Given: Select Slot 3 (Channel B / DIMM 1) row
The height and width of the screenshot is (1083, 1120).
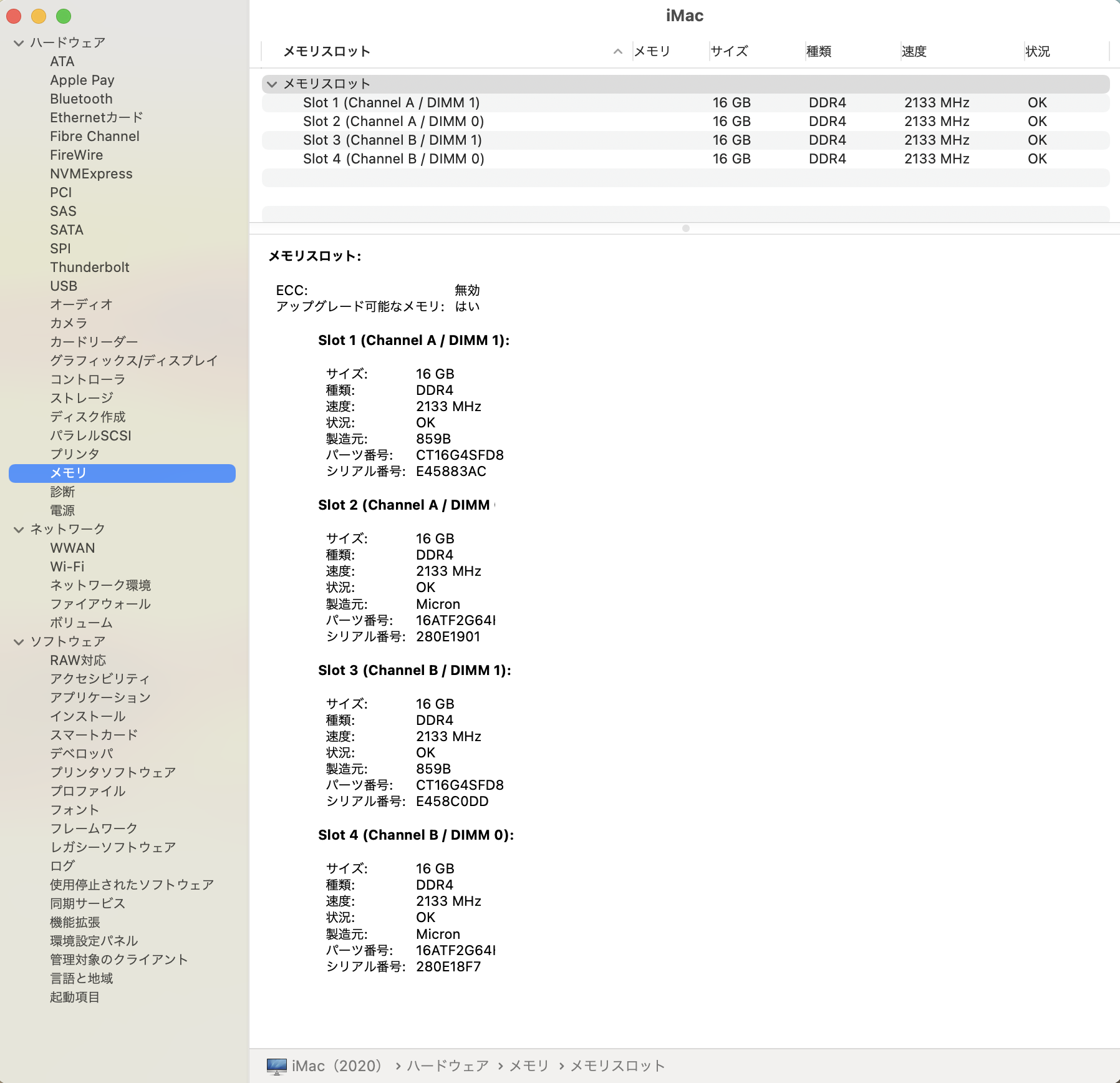Looking at the screenshot, I should pyautogui.click(x=686, y=140).
